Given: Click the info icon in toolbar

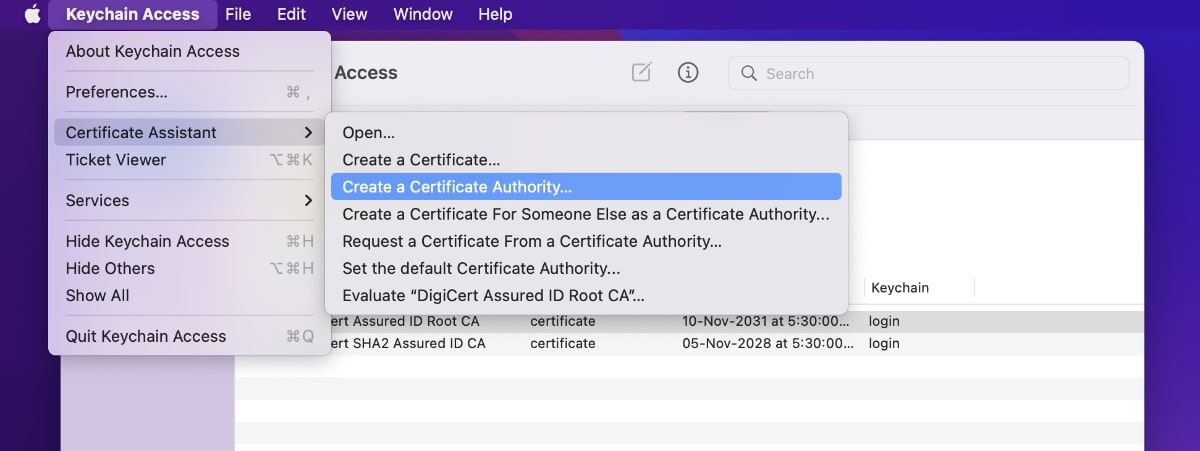Looking at the screenshot, I should (x=687, y=72).
